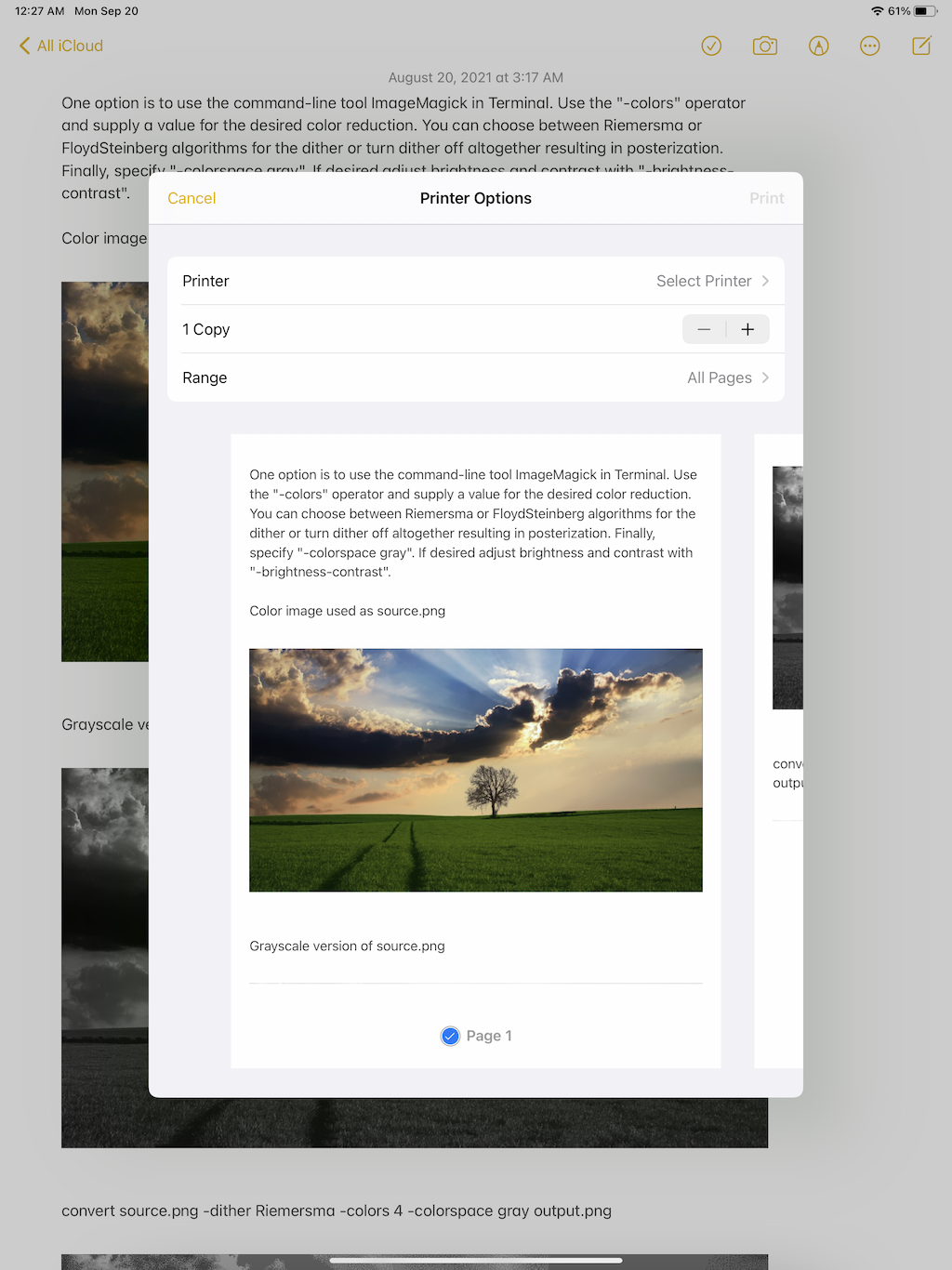Tap the second page preview thumbnail
This screenshot has width=952, height=1270.
pyautogui.click(x=779, y=750)
